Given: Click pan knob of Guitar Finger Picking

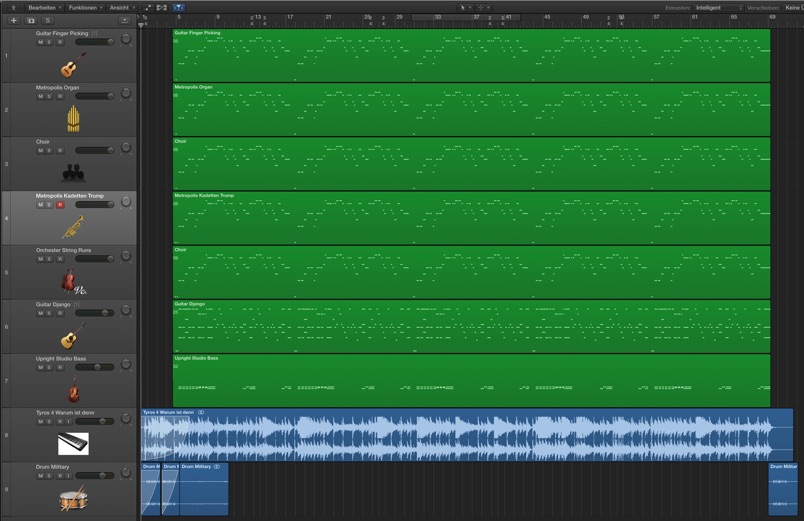Looking at the screenshot, I should (126, 39).
